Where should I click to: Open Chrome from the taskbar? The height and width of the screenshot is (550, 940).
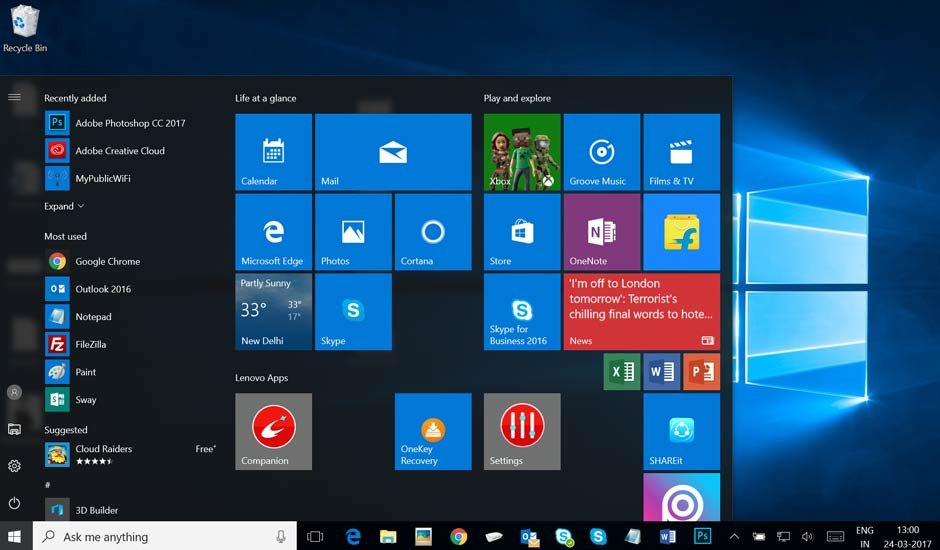459,536
